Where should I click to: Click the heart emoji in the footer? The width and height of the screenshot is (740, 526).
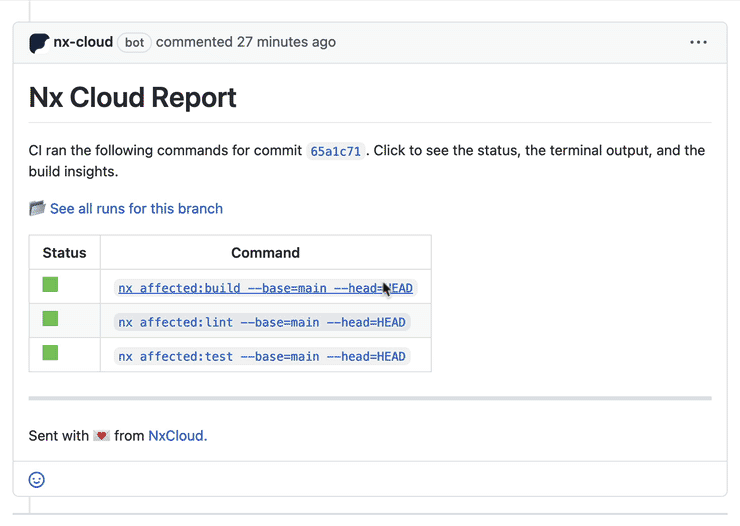coord(101,435)
